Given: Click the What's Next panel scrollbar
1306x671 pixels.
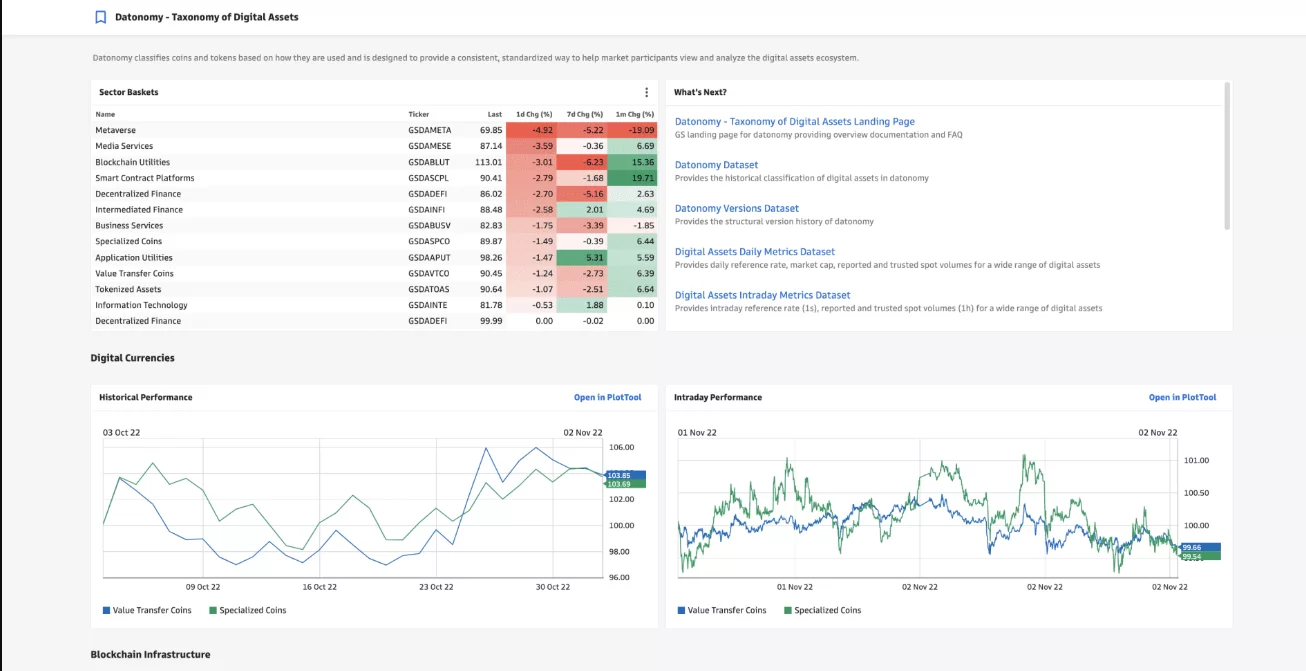Looking at the screenshot, I should coord(1227,155).
